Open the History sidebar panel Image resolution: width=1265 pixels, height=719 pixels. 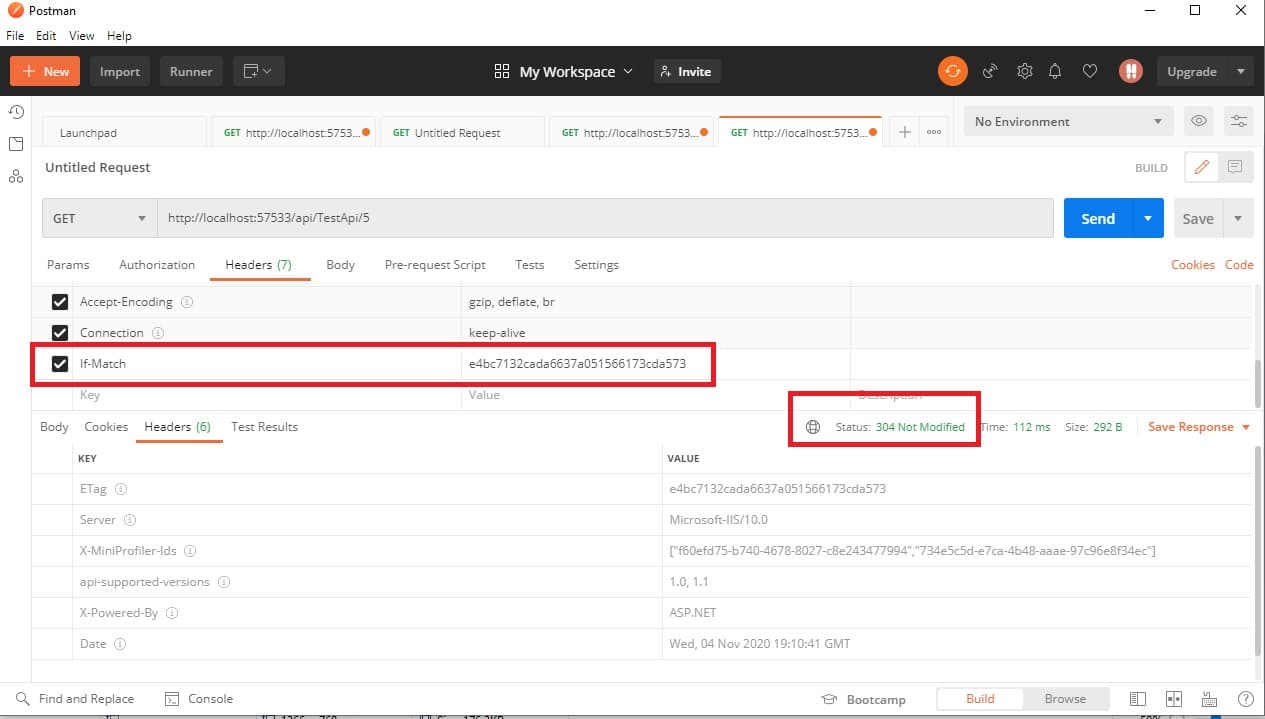coord(16,113)
